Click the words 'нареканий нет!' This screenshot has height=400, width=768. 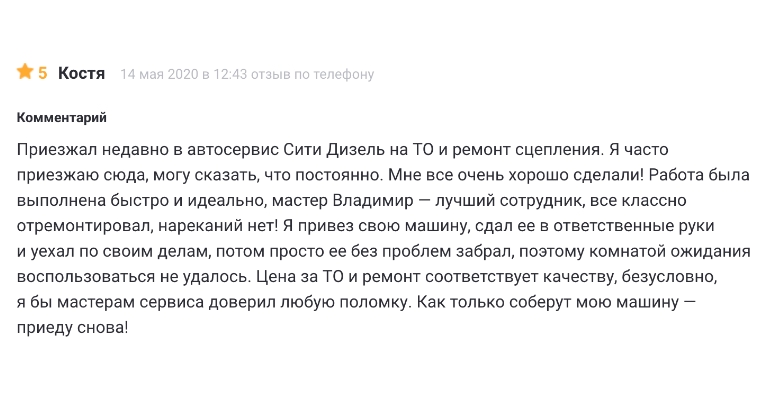(218, 226)
